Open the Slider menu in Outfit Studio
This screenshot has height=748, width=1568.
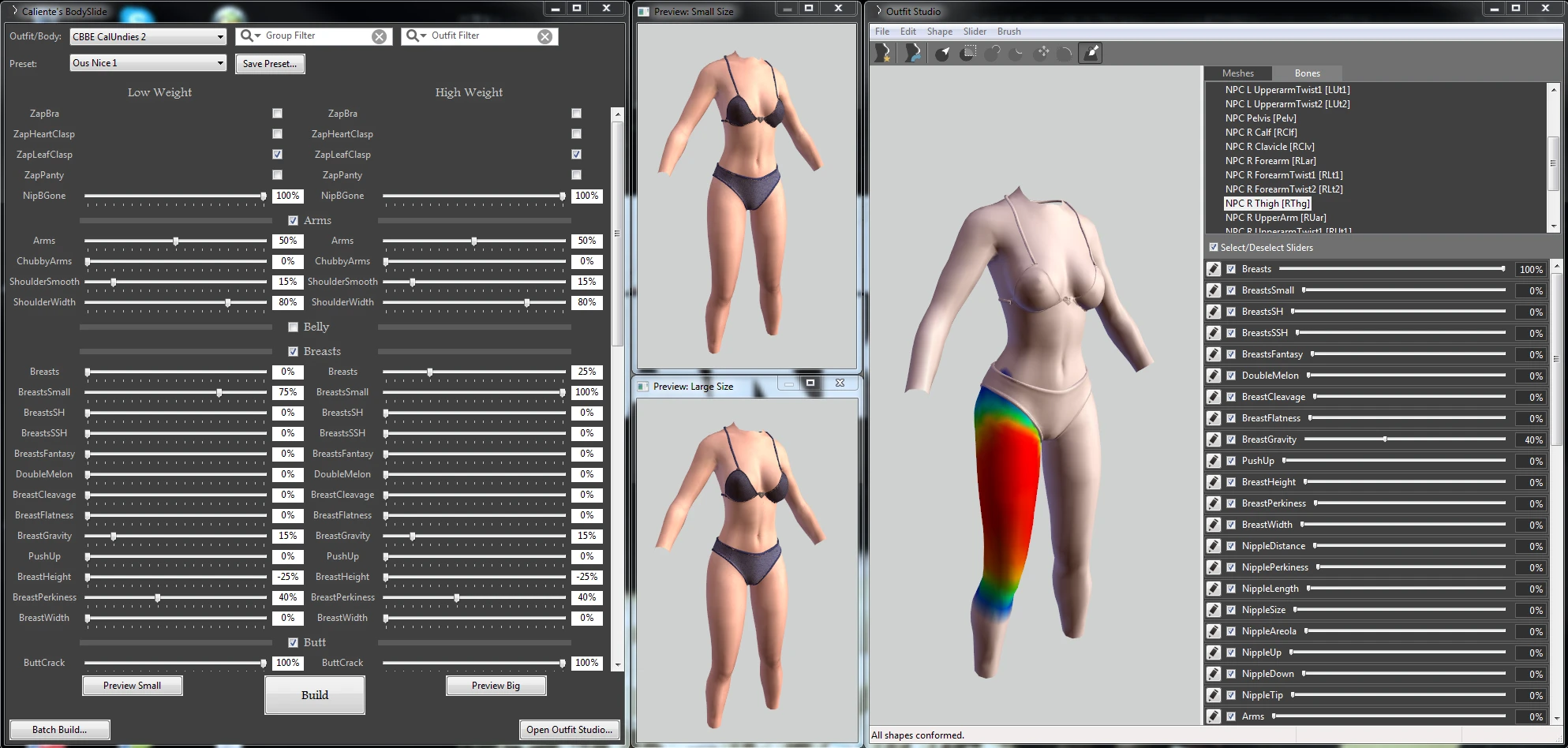click(975, 31)
